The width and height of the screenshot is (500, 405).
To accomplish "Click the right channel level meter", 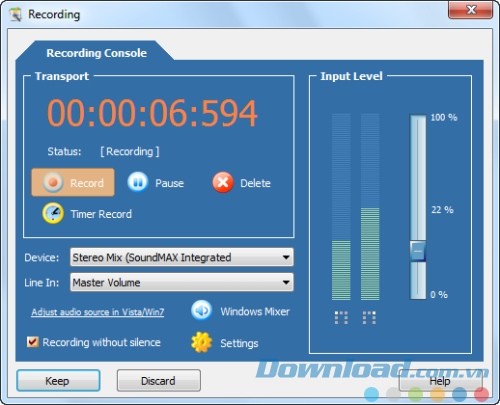I will [370, 207].
